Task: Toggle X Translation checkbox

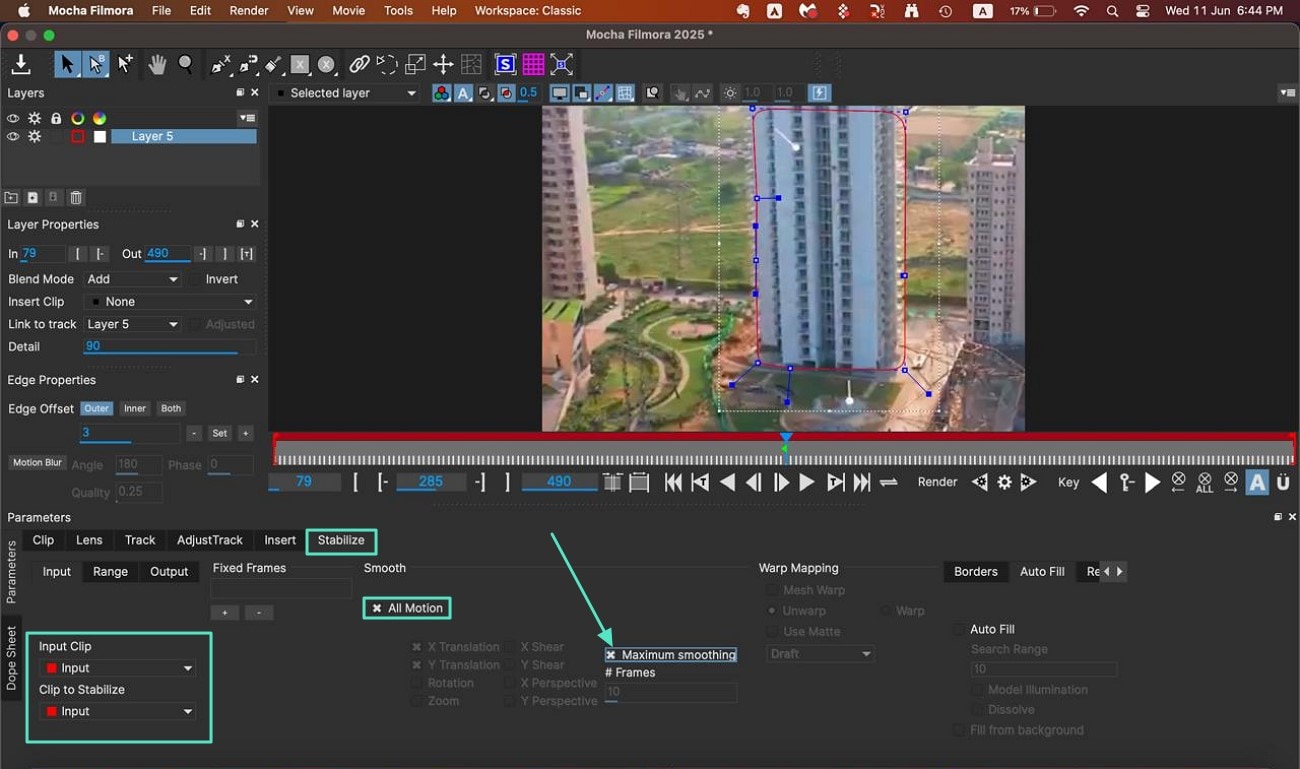Action: 417,647
